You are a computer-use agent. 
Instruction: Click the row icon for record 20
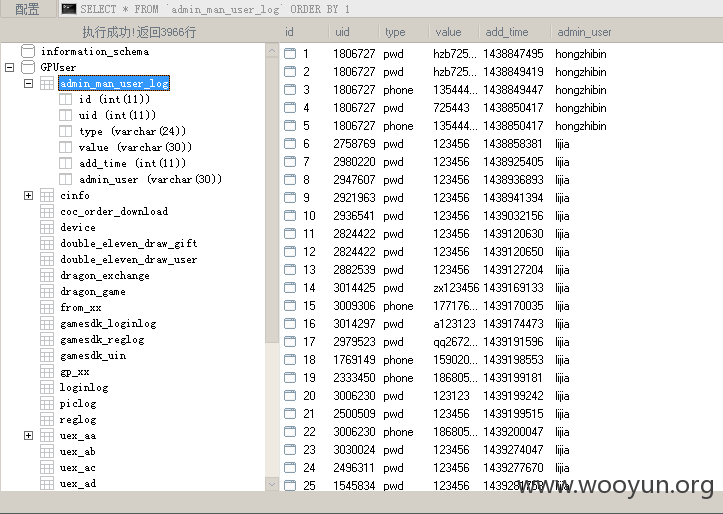click(x=290, y=396)
